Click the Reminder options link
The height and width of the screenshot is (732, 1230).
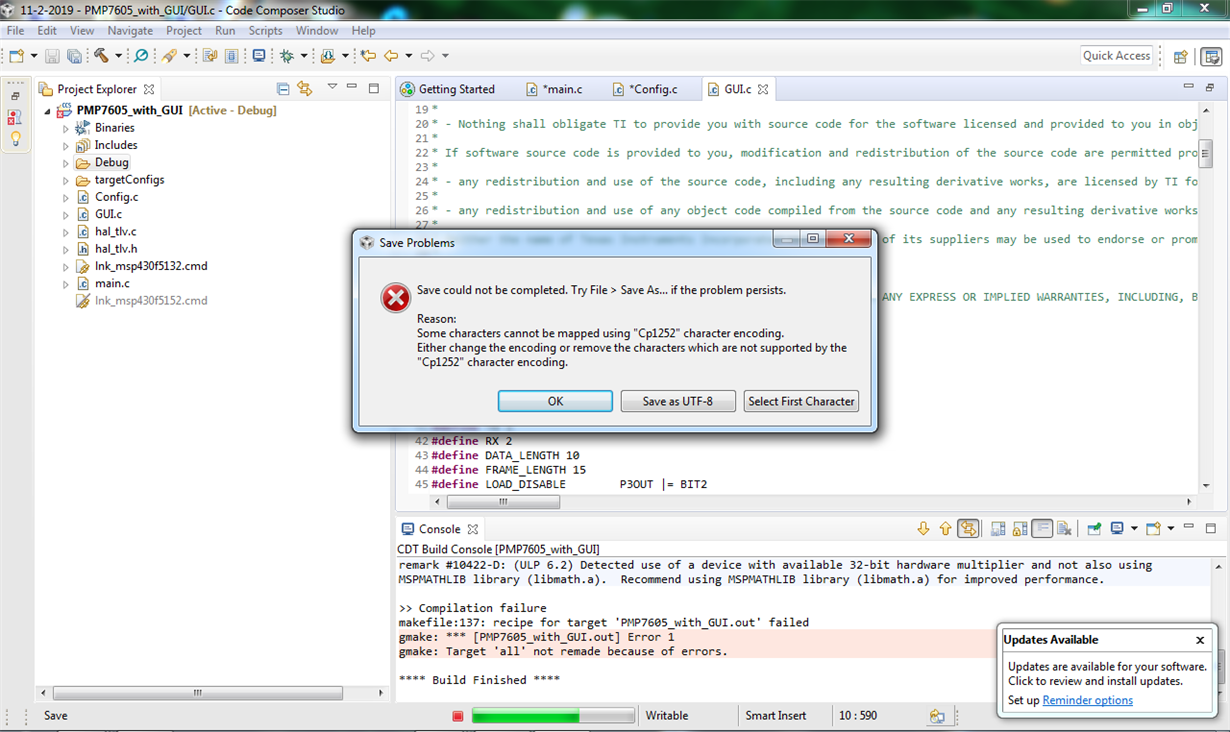coord(1087,700)
